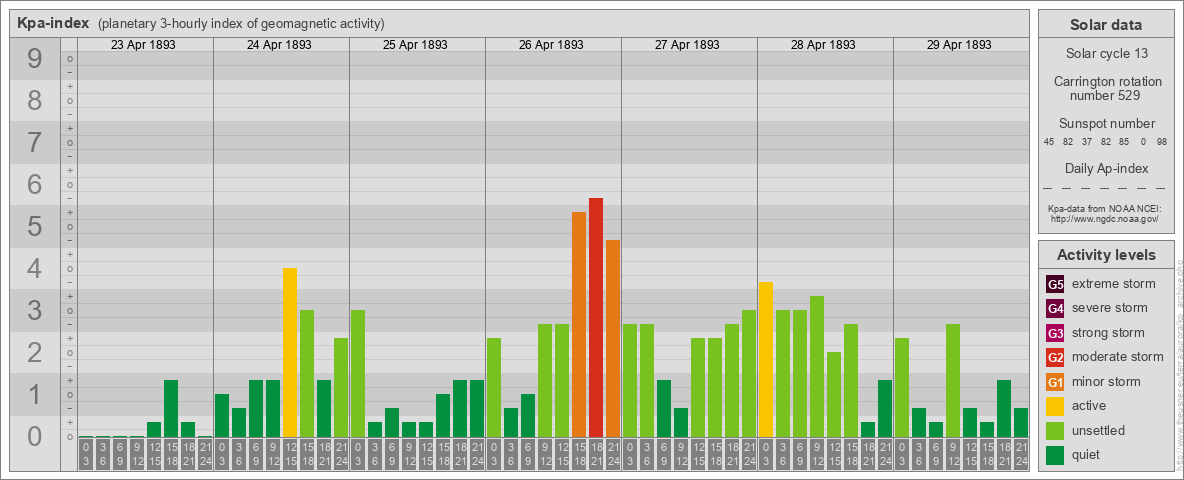
Task: Click the sunspot value 98
Action: (1162, 142)
